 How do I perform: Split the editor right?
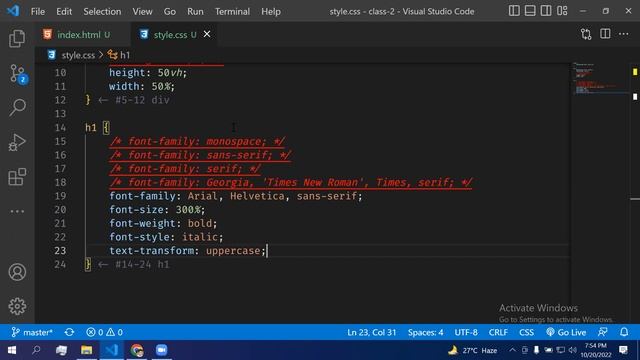point(605,34)
